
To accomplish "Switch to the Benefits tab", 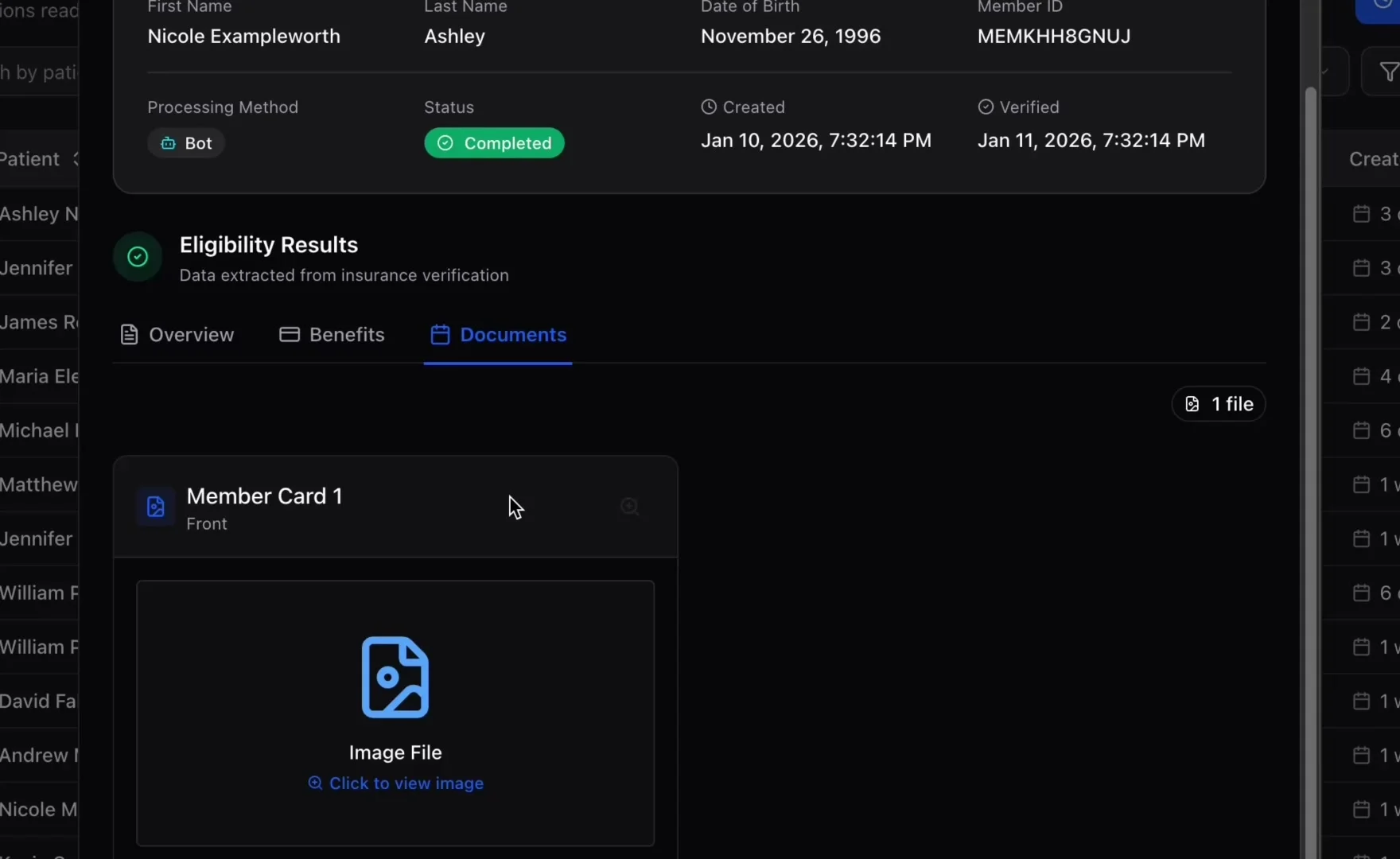I will pos(332,335).
